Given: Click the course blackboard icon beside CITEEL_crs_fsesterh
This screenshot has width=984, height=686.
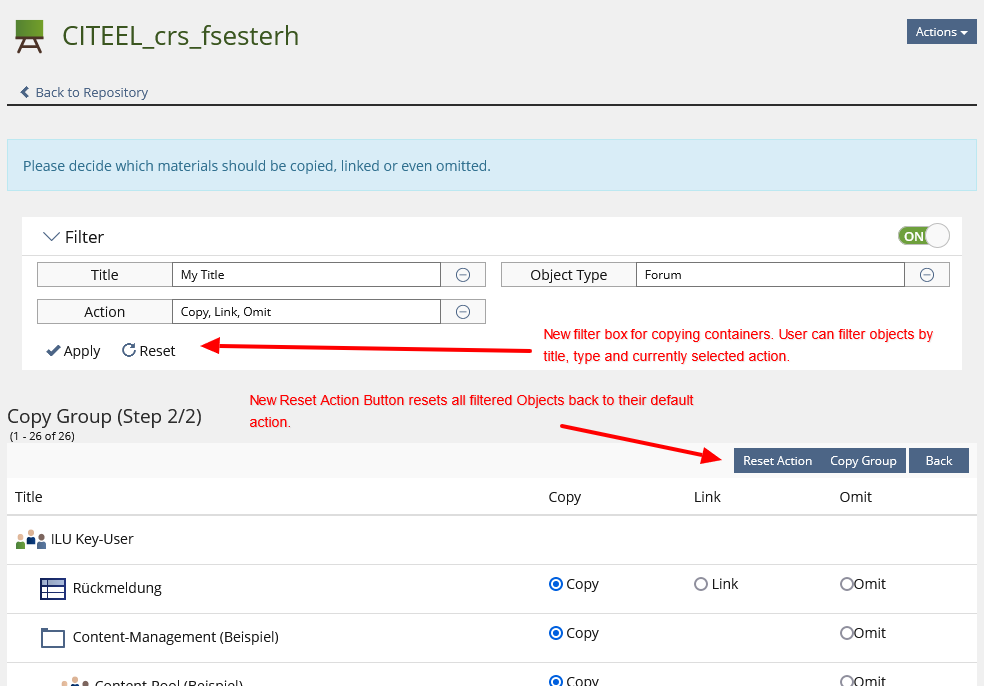Looking at the screenshot, I should point(29,36).
